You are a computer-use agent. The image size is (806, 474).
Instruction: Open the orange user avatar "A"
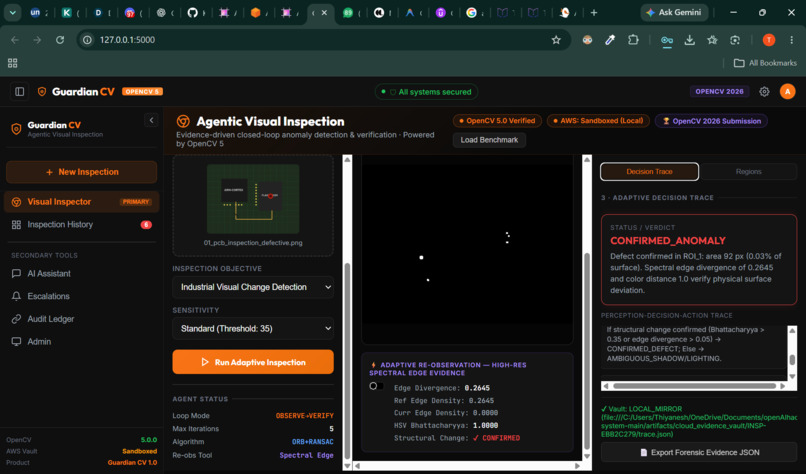(787, 92)
